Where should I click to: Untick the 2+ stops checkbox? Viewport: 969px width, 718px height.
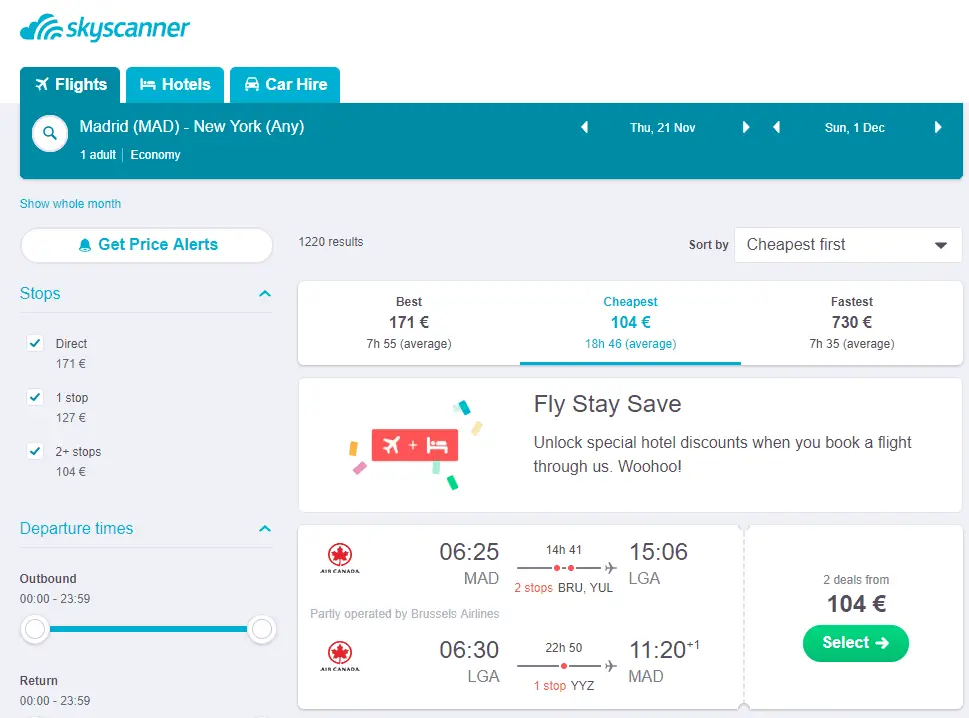(36, 451)
